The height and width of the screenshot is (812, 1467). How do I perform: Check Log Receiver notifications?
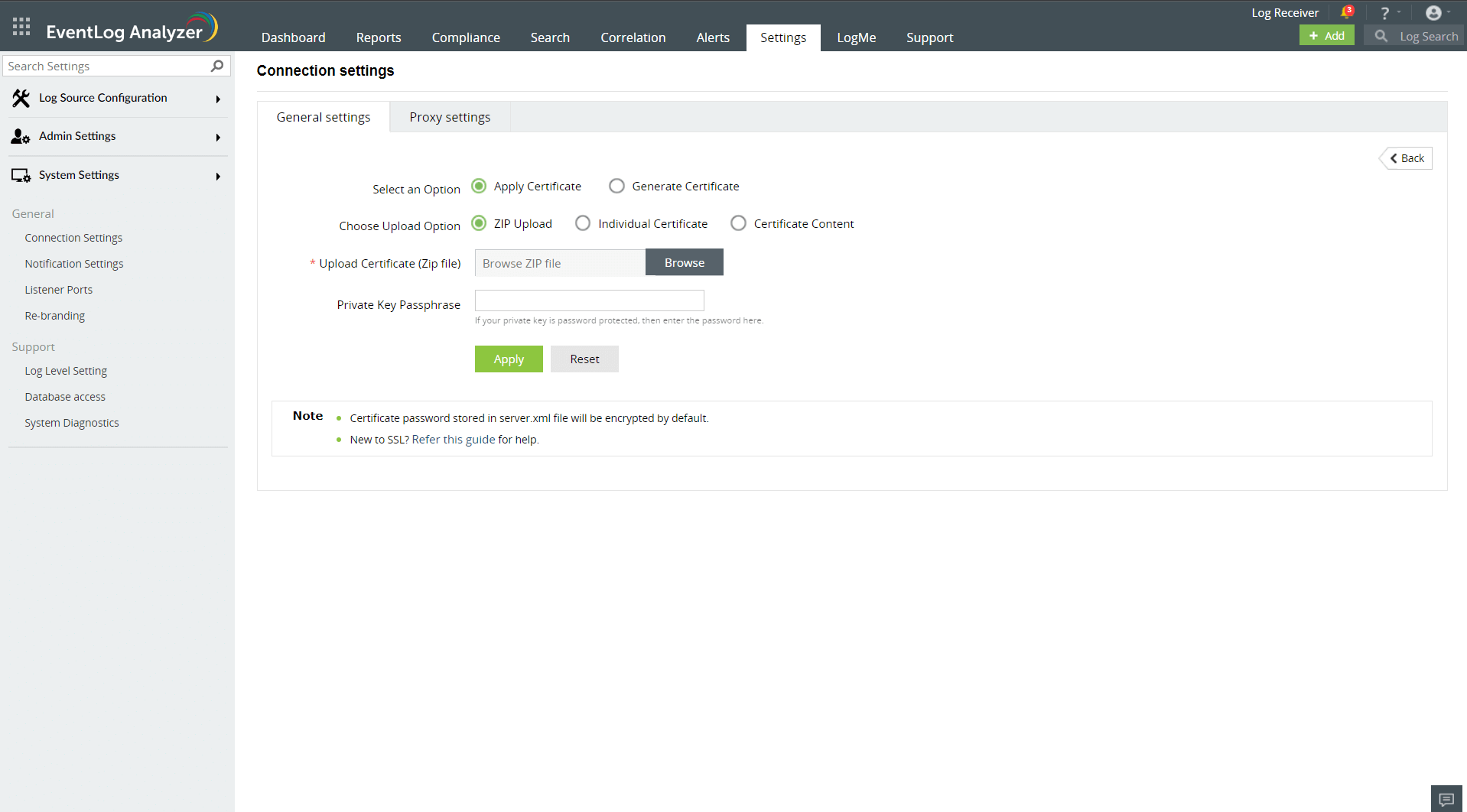click(x=1348, y=11)
